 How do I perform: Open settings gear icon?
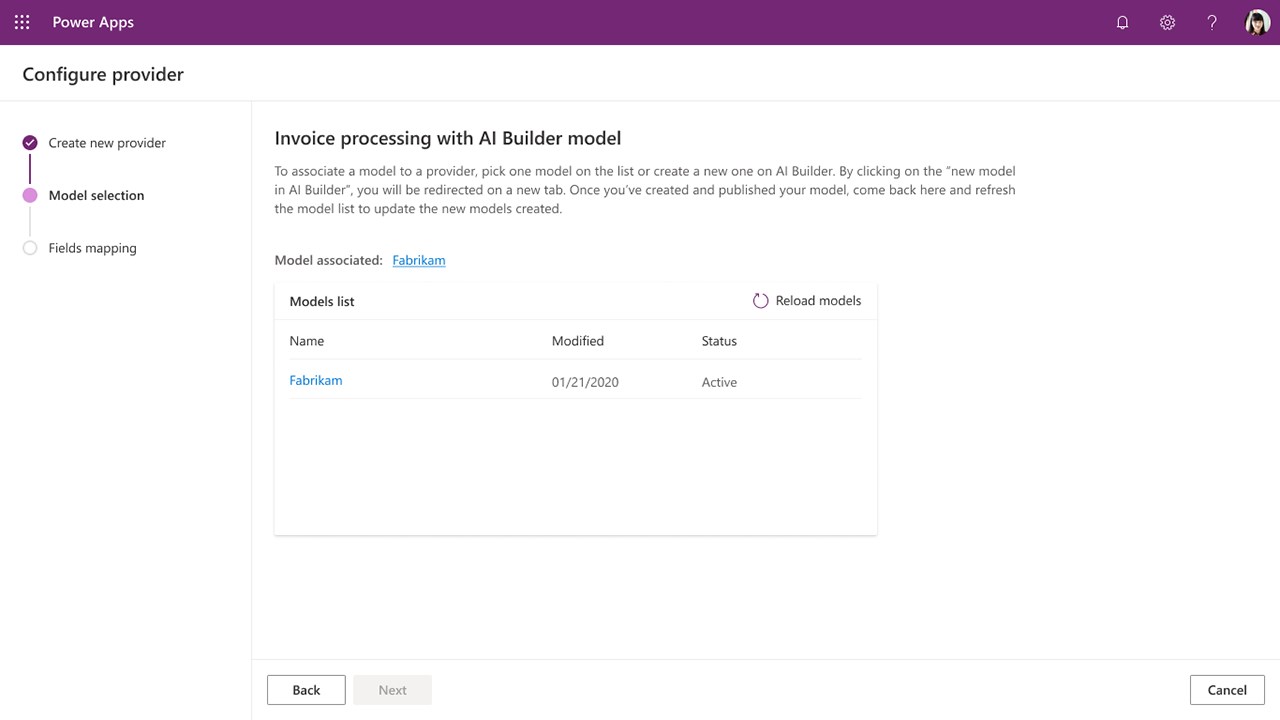tap(1167, 22)
